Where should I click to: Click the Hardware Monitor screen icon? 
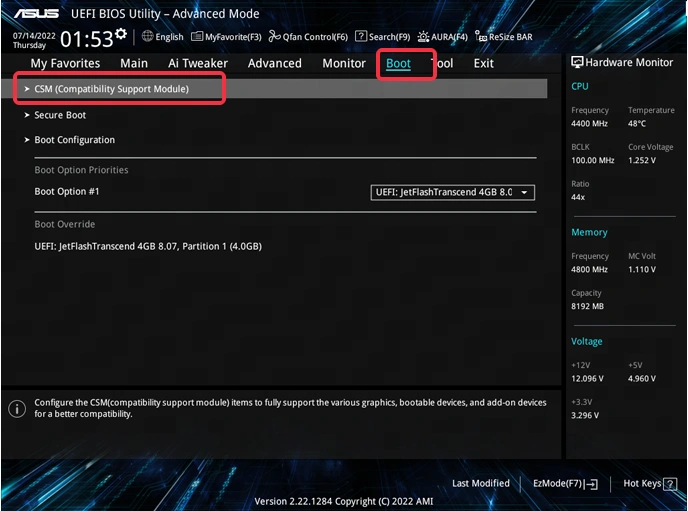577,62
